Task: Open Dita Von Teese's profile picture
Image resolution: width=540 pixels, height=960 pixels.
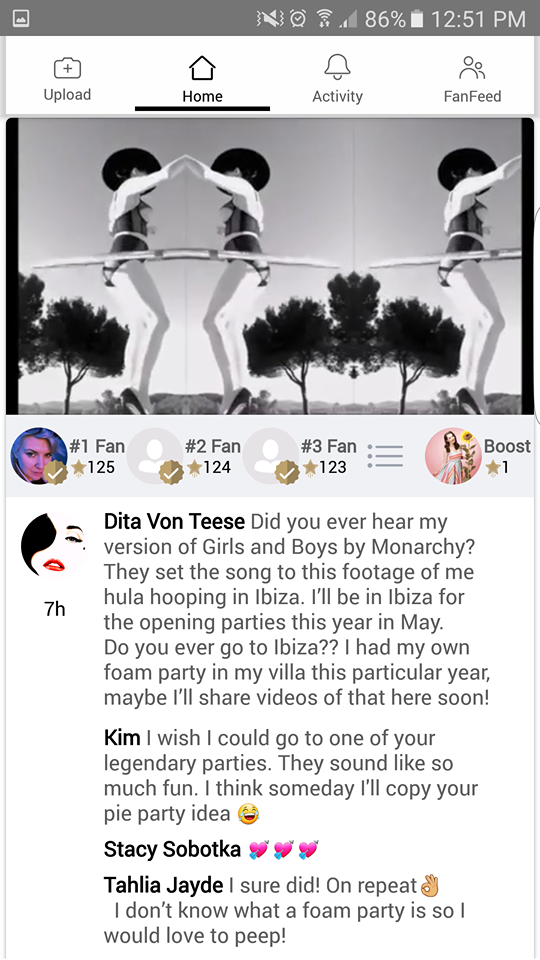Action: click(54, 546)
